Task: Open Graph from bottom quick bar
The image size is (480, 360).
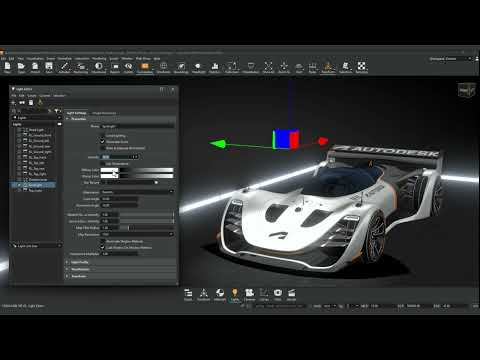Action: (188, 295)
